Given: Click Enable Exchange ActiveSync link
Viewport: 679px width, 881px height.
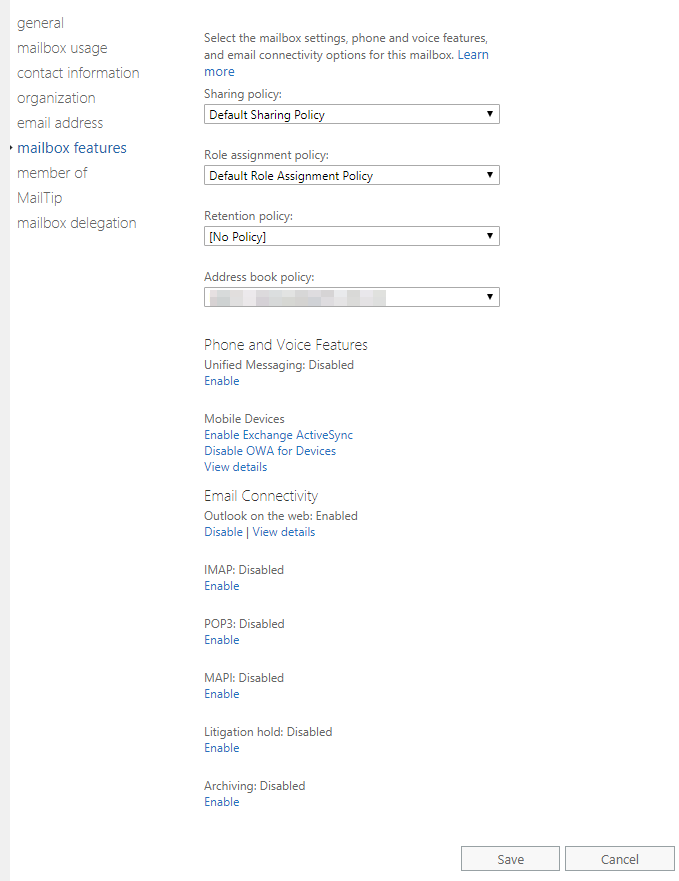Looking at the screenshot, I should [278, 435].
